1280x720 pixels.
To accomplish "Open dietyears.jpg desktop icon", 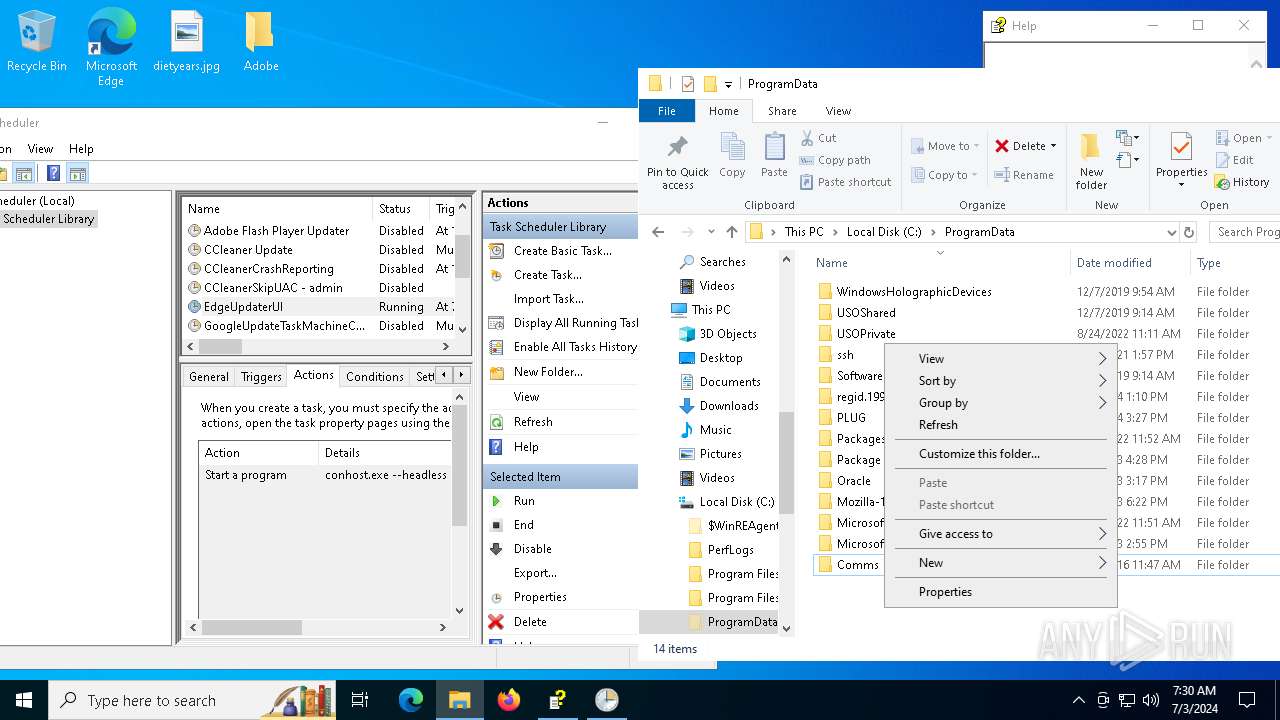I will point(187,42).
